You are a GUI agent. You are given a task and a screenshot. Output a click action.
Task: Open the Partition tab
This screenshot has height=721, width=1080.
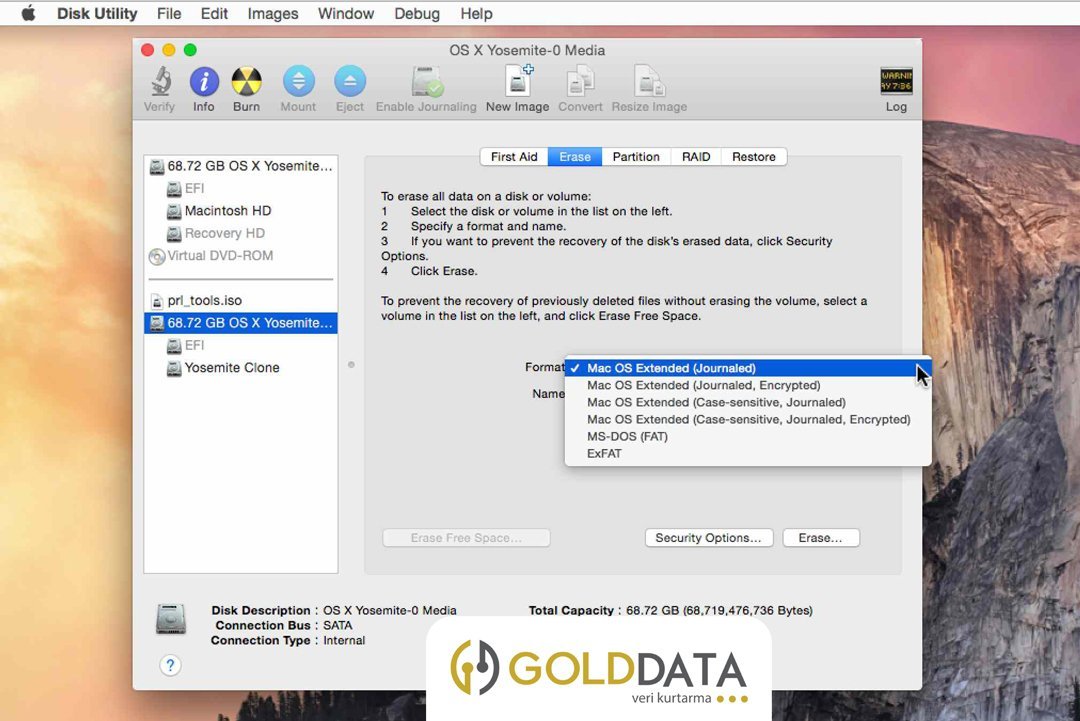pos(636,157)
